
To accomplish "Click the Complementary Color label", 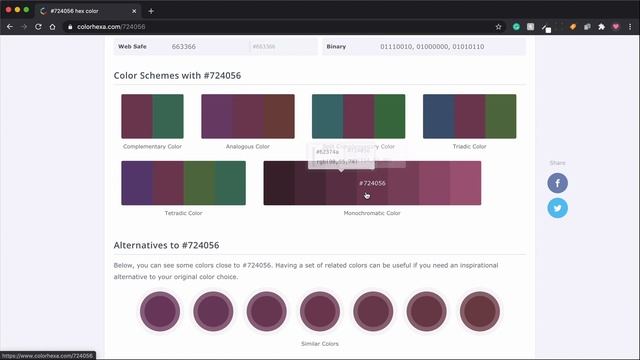I will [x=152, y=146].
